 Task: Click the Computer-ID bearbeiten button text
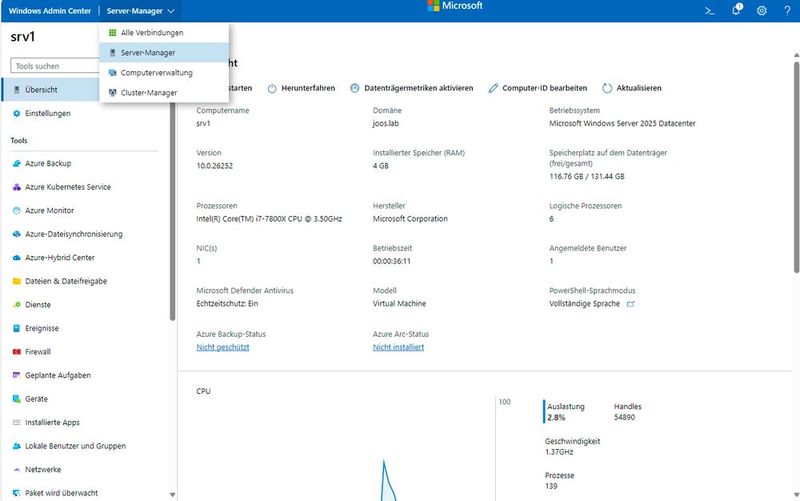[x=545, y=88]
